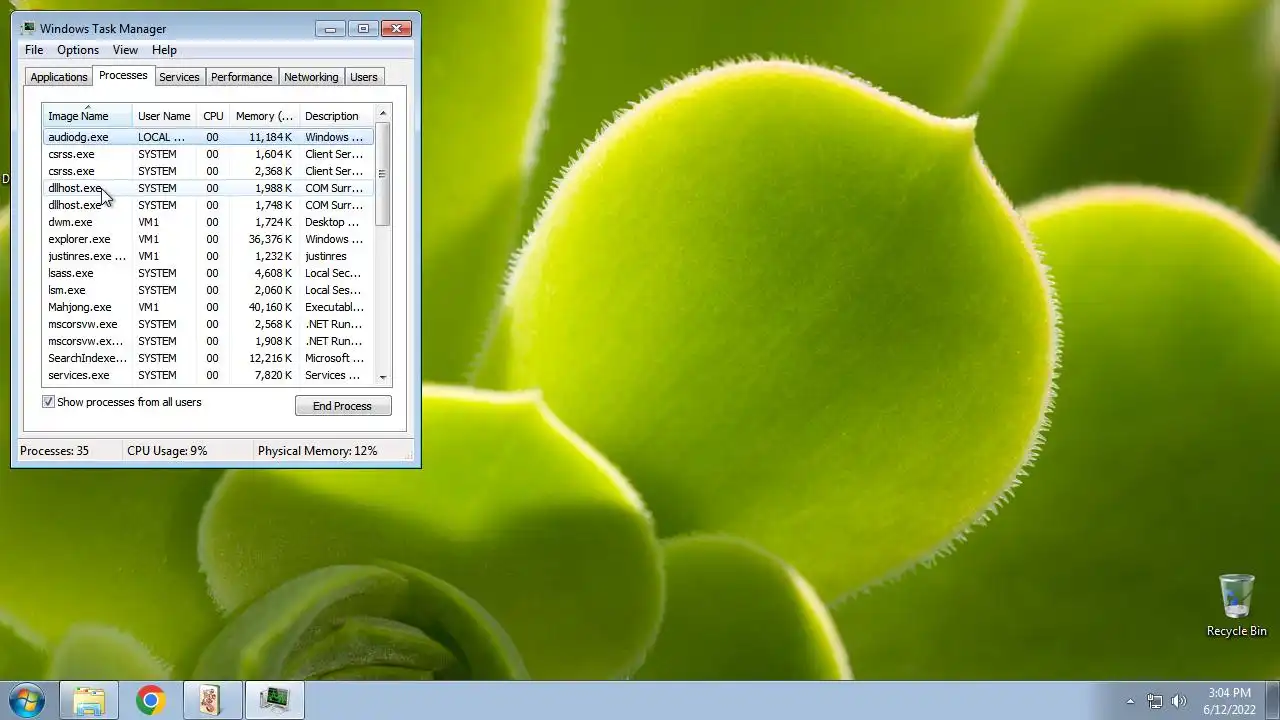Click the Task Manager title bar icon

(28, 28)
